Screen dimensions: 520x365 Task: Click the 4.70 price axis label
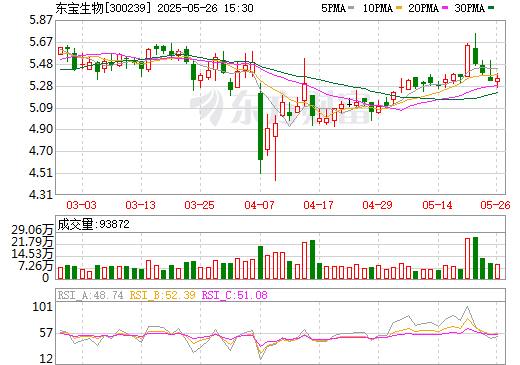pyautogui.click(x=41, y=151)
